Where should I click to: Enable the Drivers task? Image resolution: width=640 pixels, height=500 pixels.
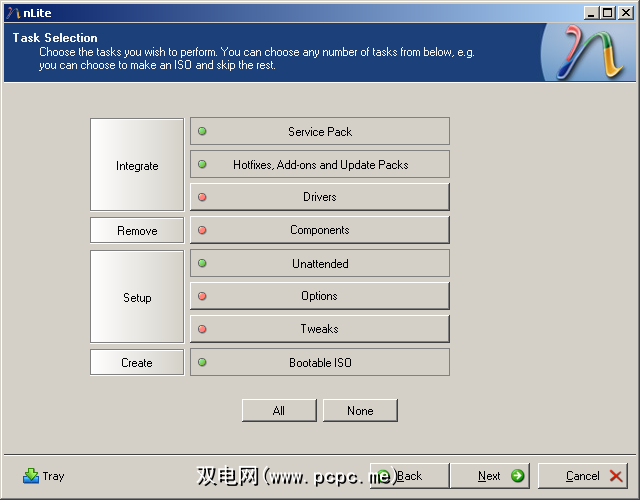click(320, 197)
